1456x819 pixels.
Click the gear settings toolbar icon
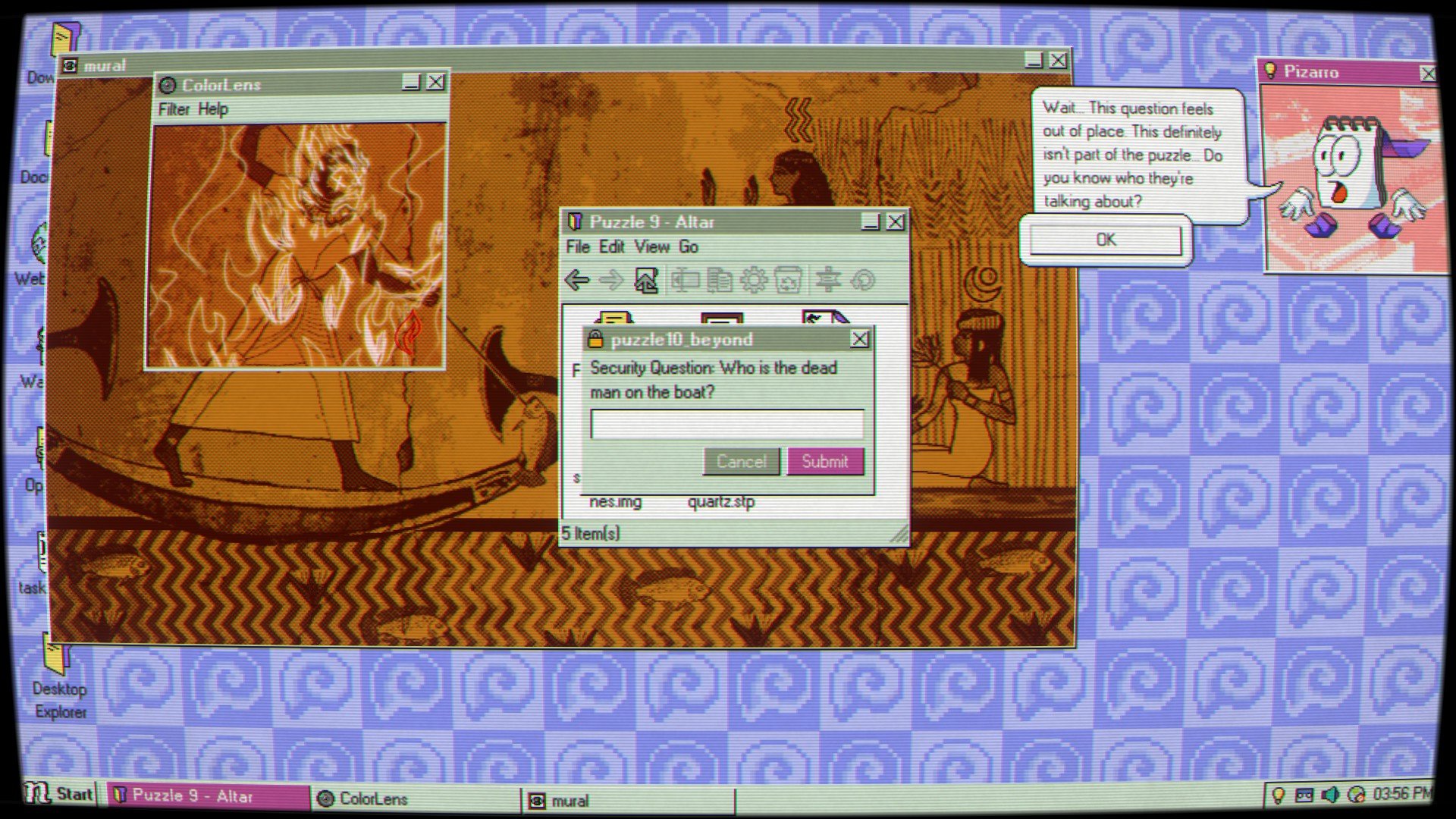click(753, 281)
